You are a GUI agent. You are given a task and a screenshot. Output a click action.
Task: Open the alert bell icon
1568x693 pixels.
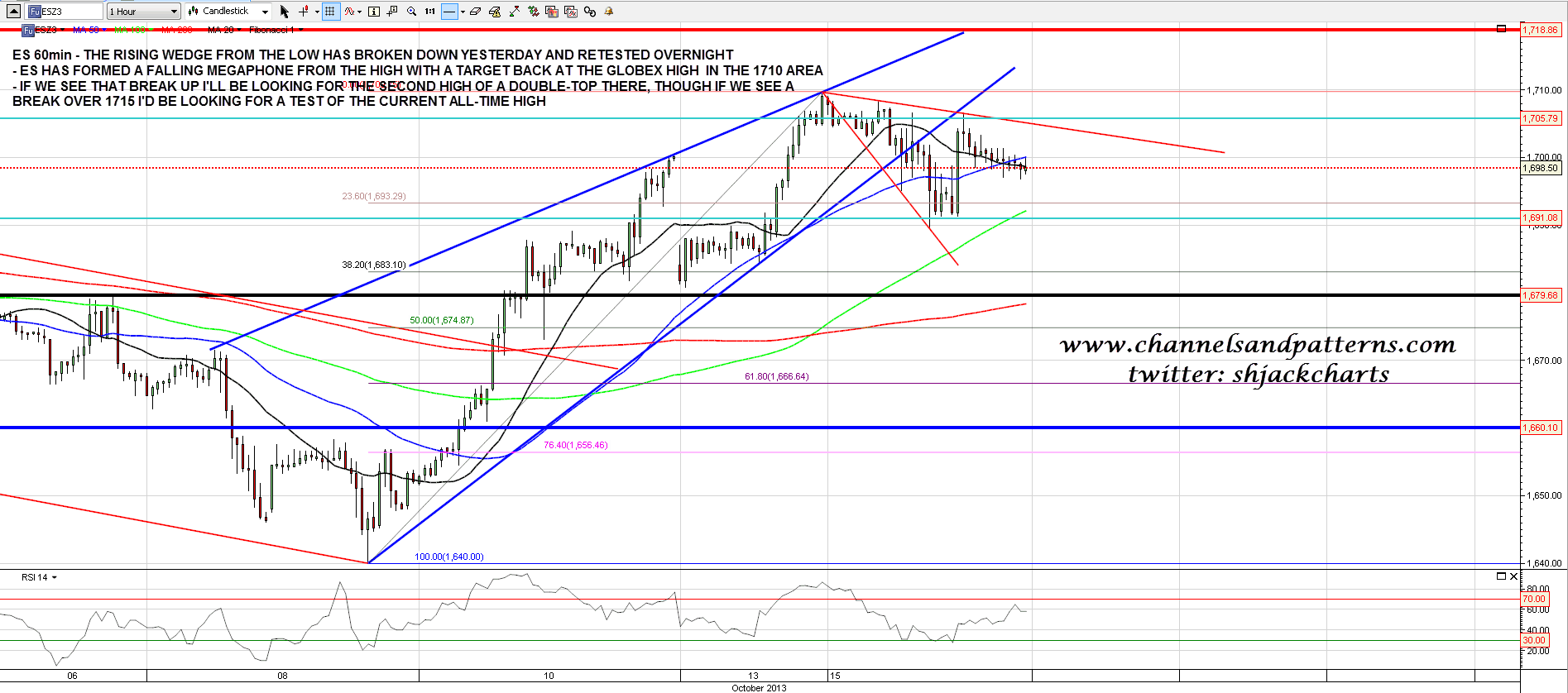[x=609, y=12]
